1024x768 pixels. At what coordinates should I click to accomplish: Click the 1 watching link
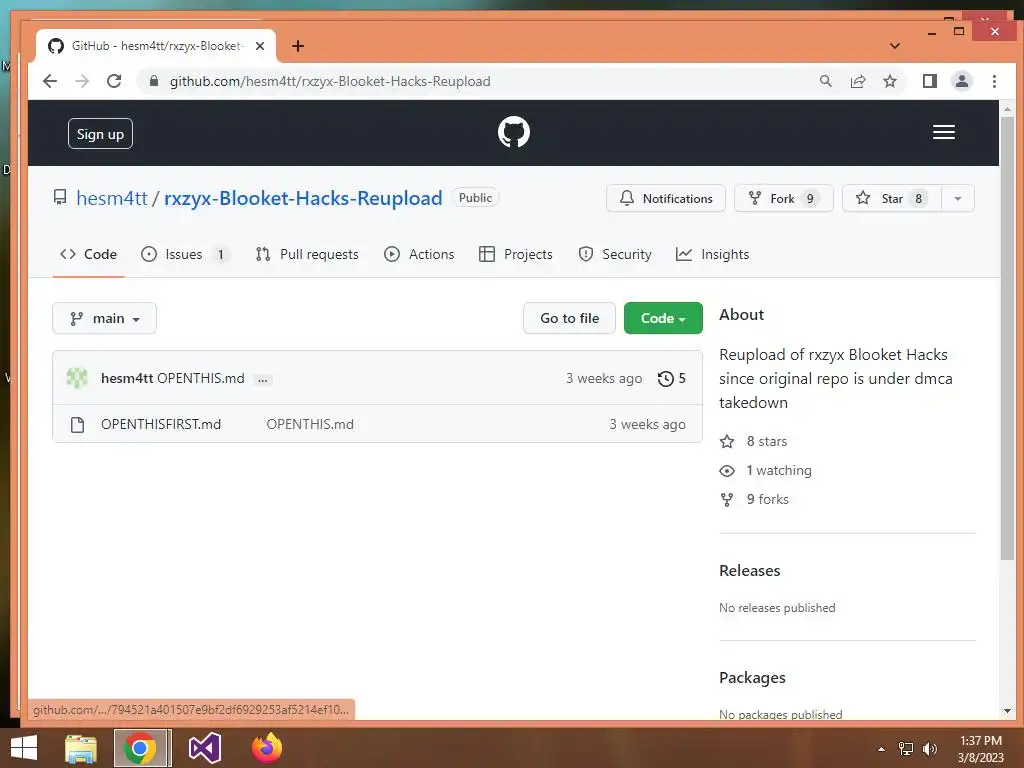(x=765, y=470)
